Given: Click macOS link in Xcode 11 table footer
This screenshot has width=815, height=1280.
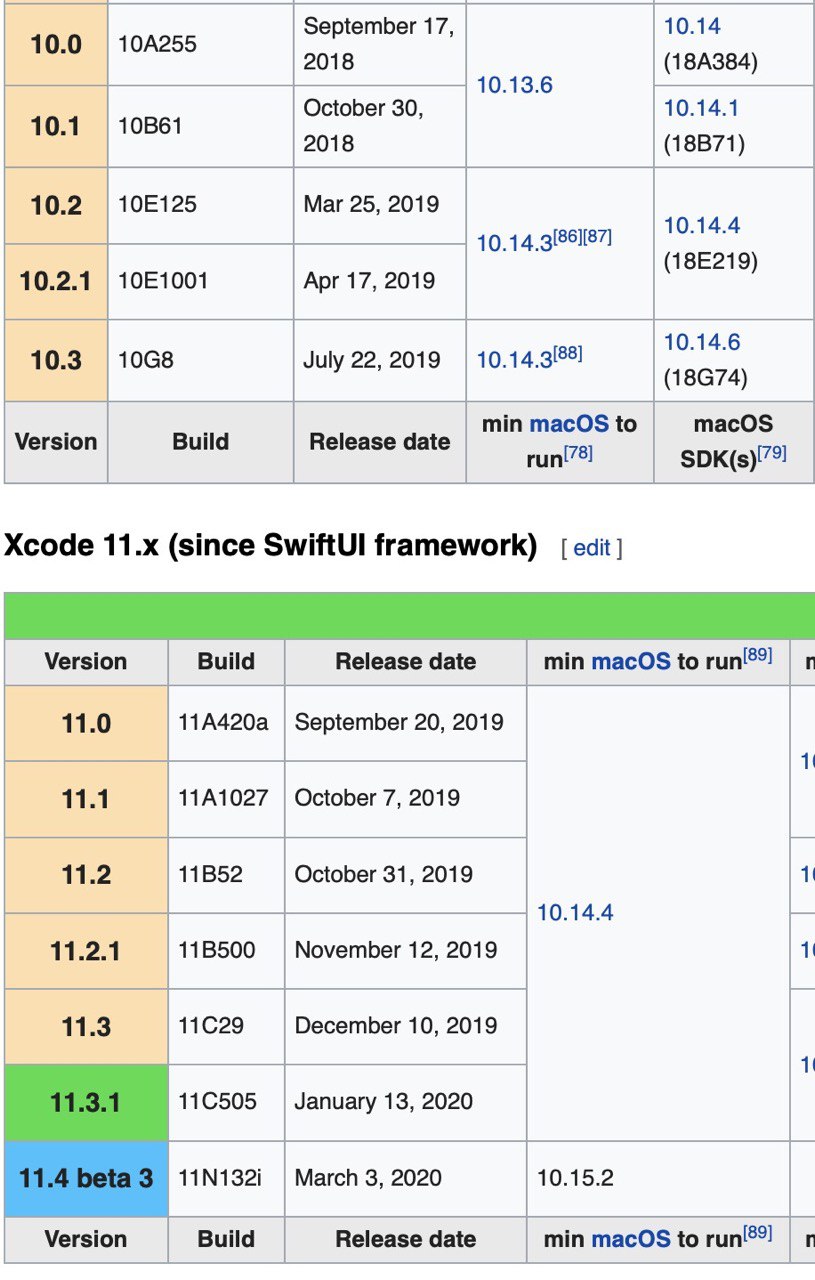Looking at the screenshot, I should (630, 1240).
